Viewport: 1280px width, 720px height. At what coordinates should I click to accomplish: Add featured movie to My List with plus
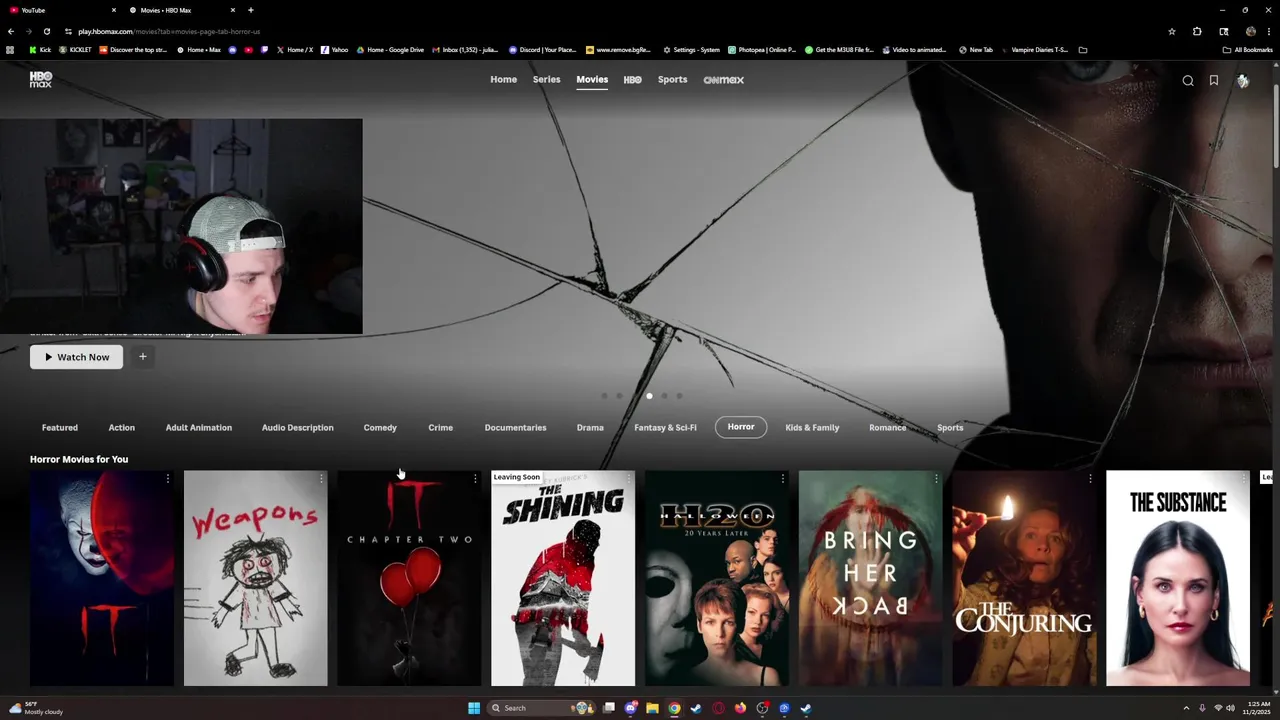[x=143, y=357]
